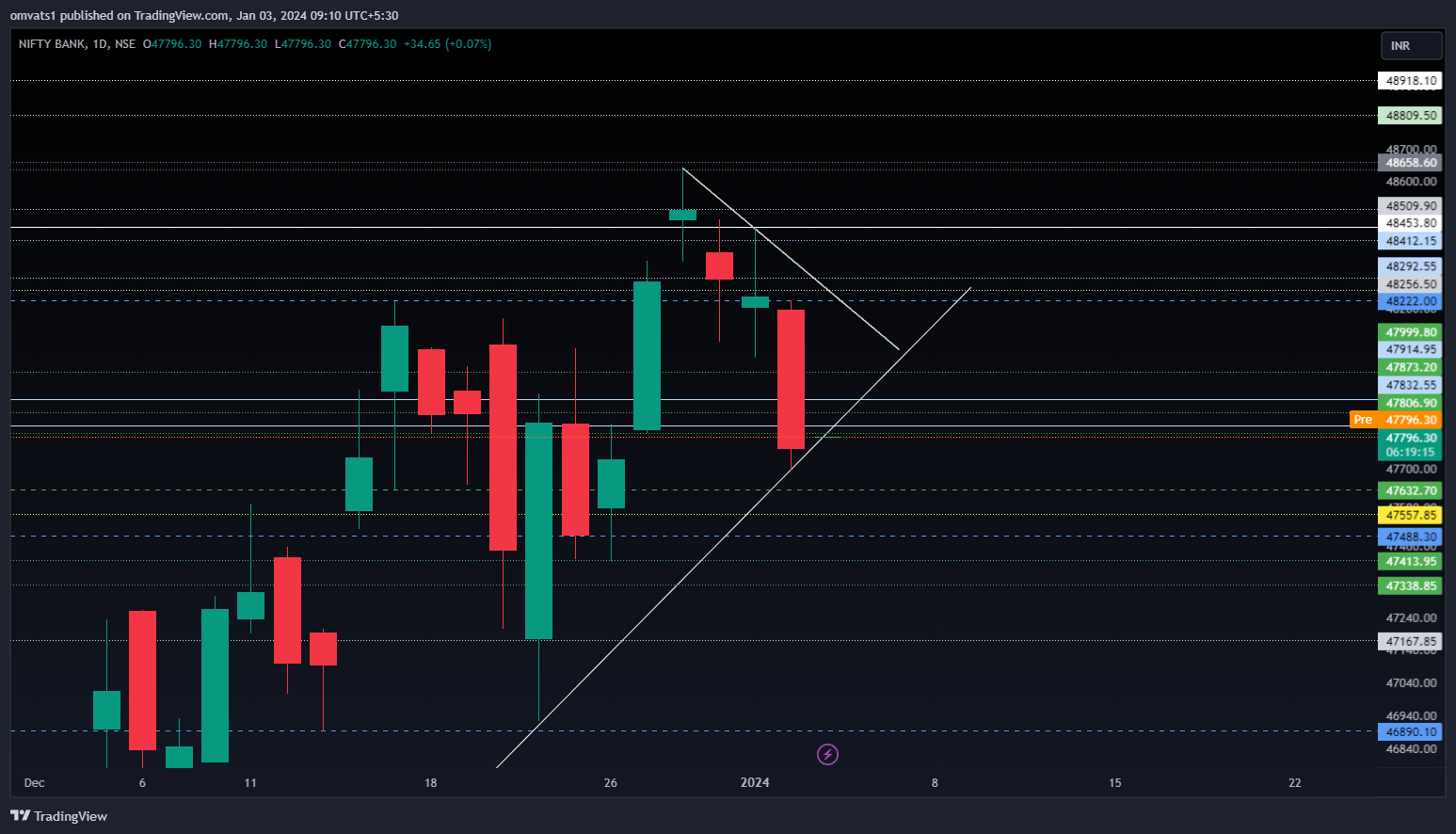Select the yellow 47557.85 price label
The width and height of the screenshot is (1456, 834).
(x=1410, y=515)
